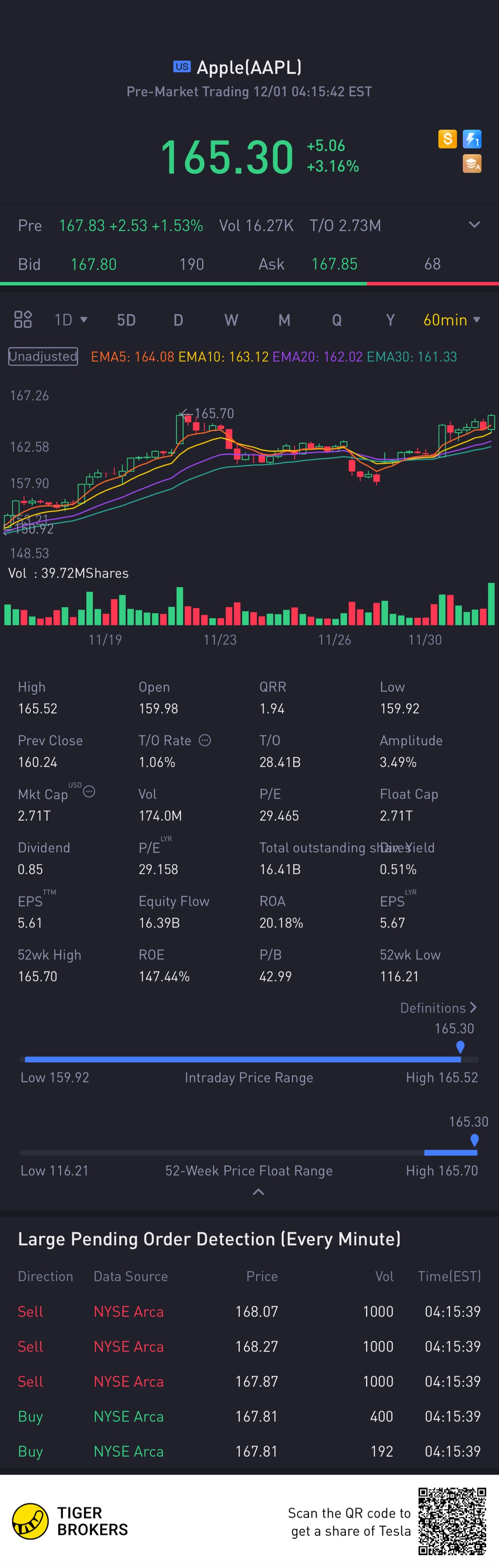The image size is (499, 1568).
Task: Open the 1D timeframe dropdown
Action: coord(71,320)
